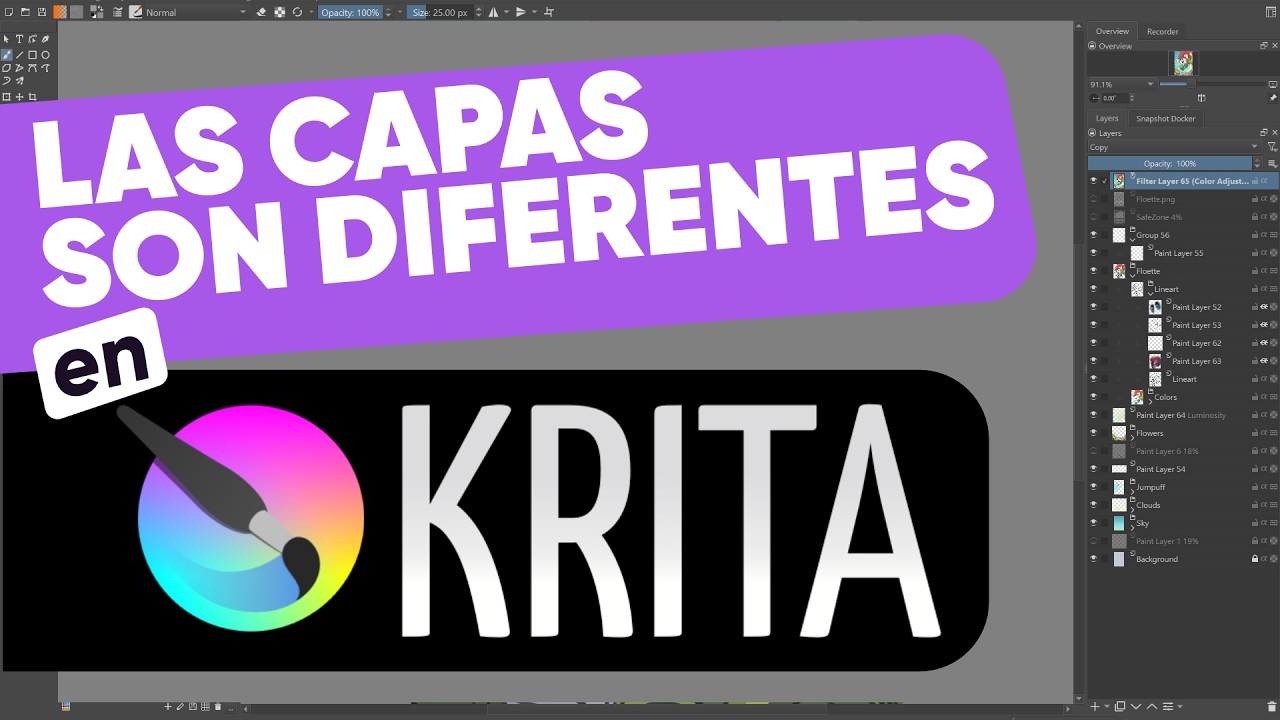Adjust the brush Size slider
Viewport: 1280px width, 720px height.
click(439, 12)
